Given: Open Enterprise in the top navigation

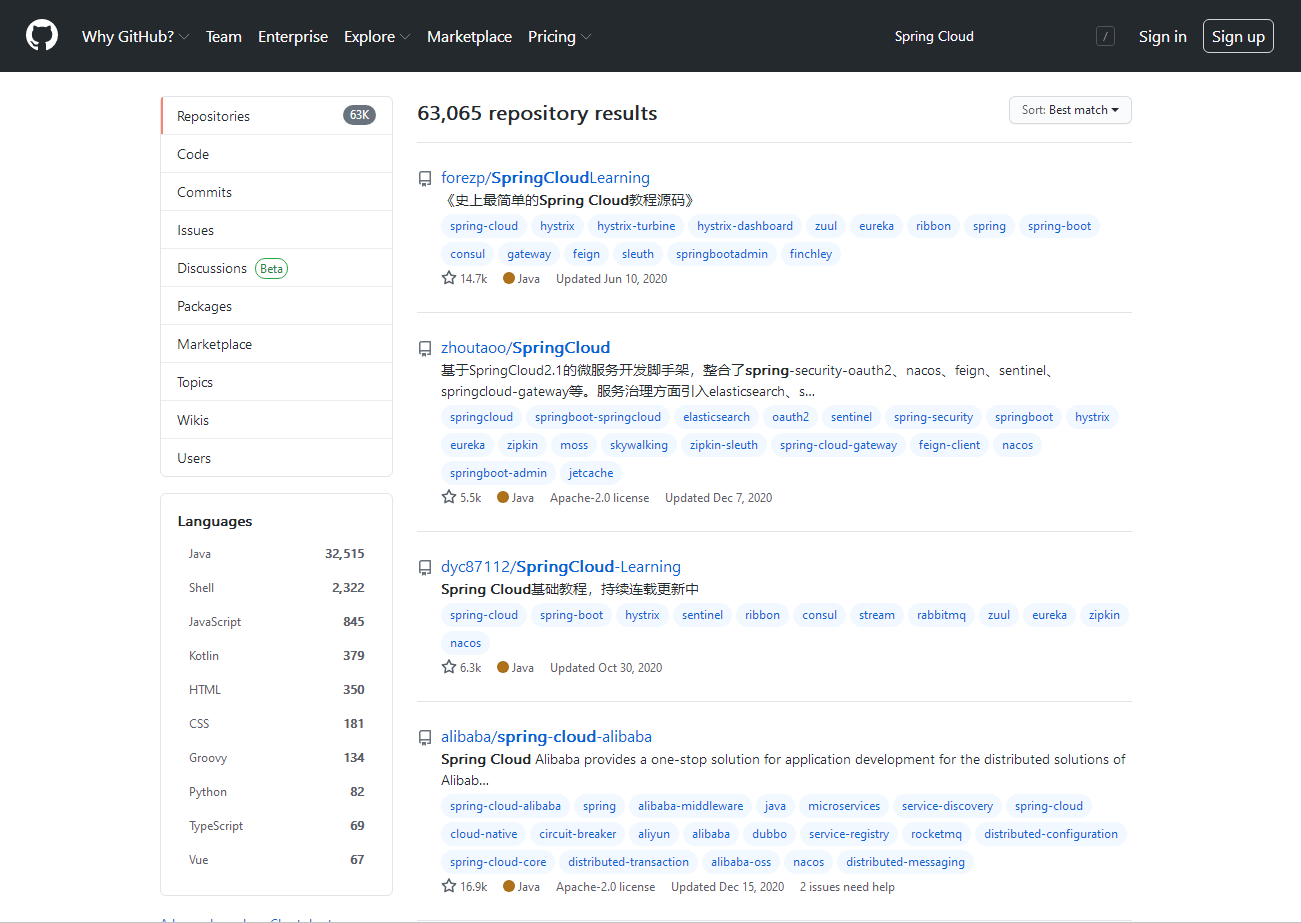Looking at the screenshot, I should click(293, 36).
